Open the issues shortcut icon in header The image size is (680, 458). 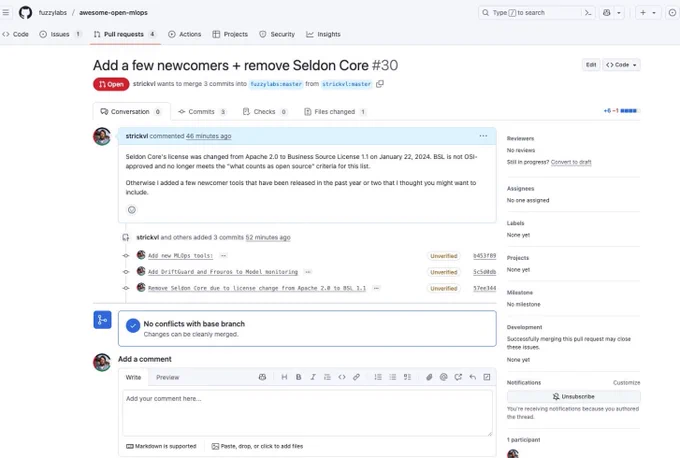click(672, 13)
